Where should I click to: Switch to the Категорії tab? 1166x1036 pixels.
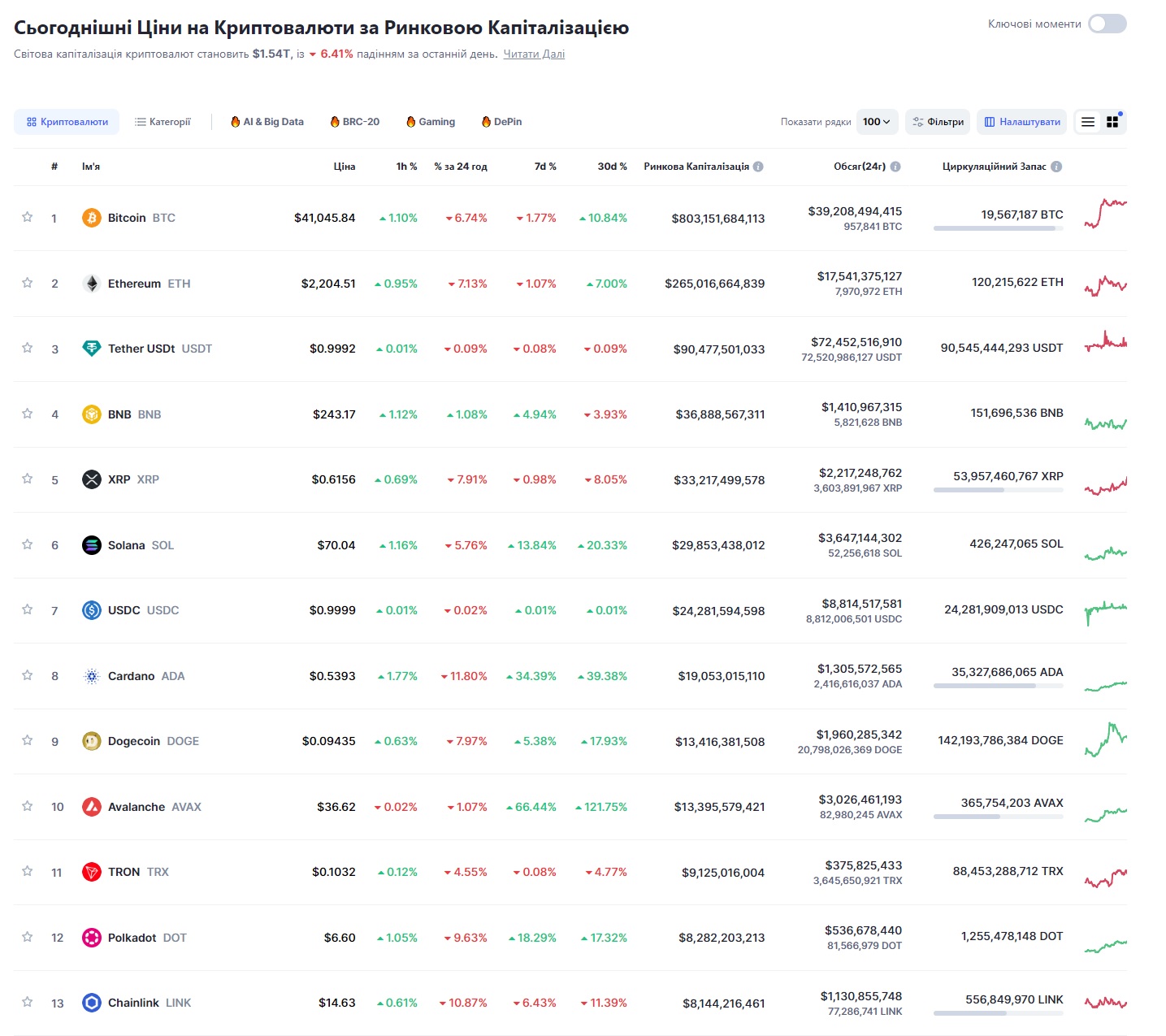click(163, 122)
